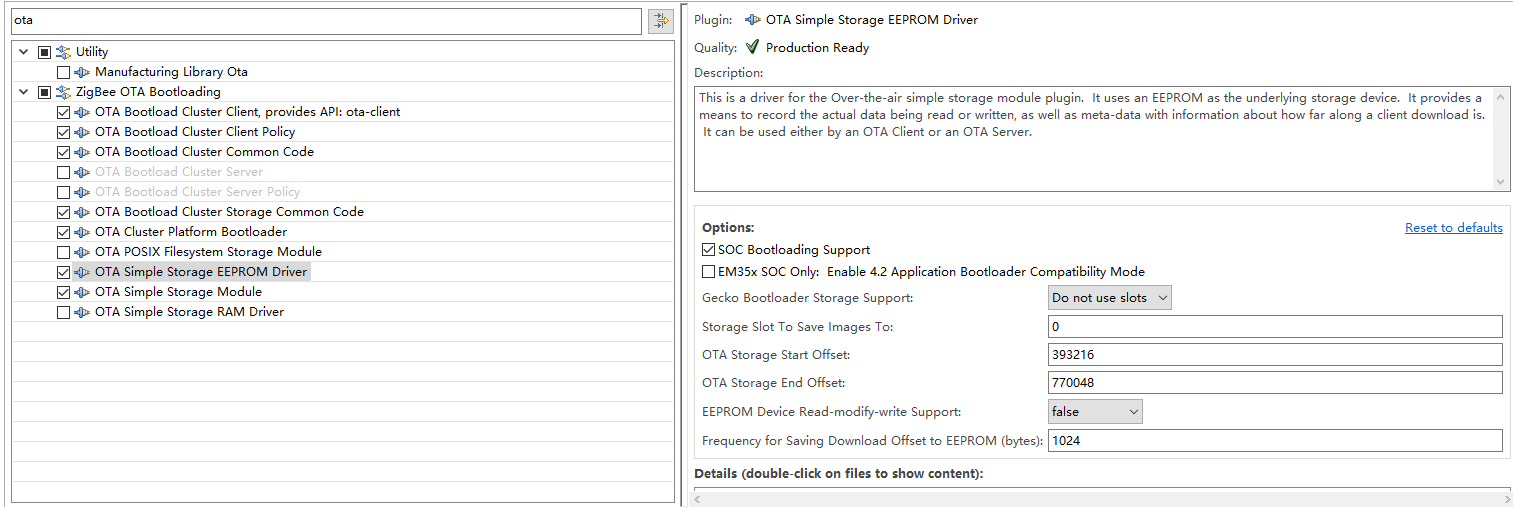This screenshot has width=1513, height=507.
Task: Disable SOC Bootloading Support checkbox
Action: click(x=709, y=250)
